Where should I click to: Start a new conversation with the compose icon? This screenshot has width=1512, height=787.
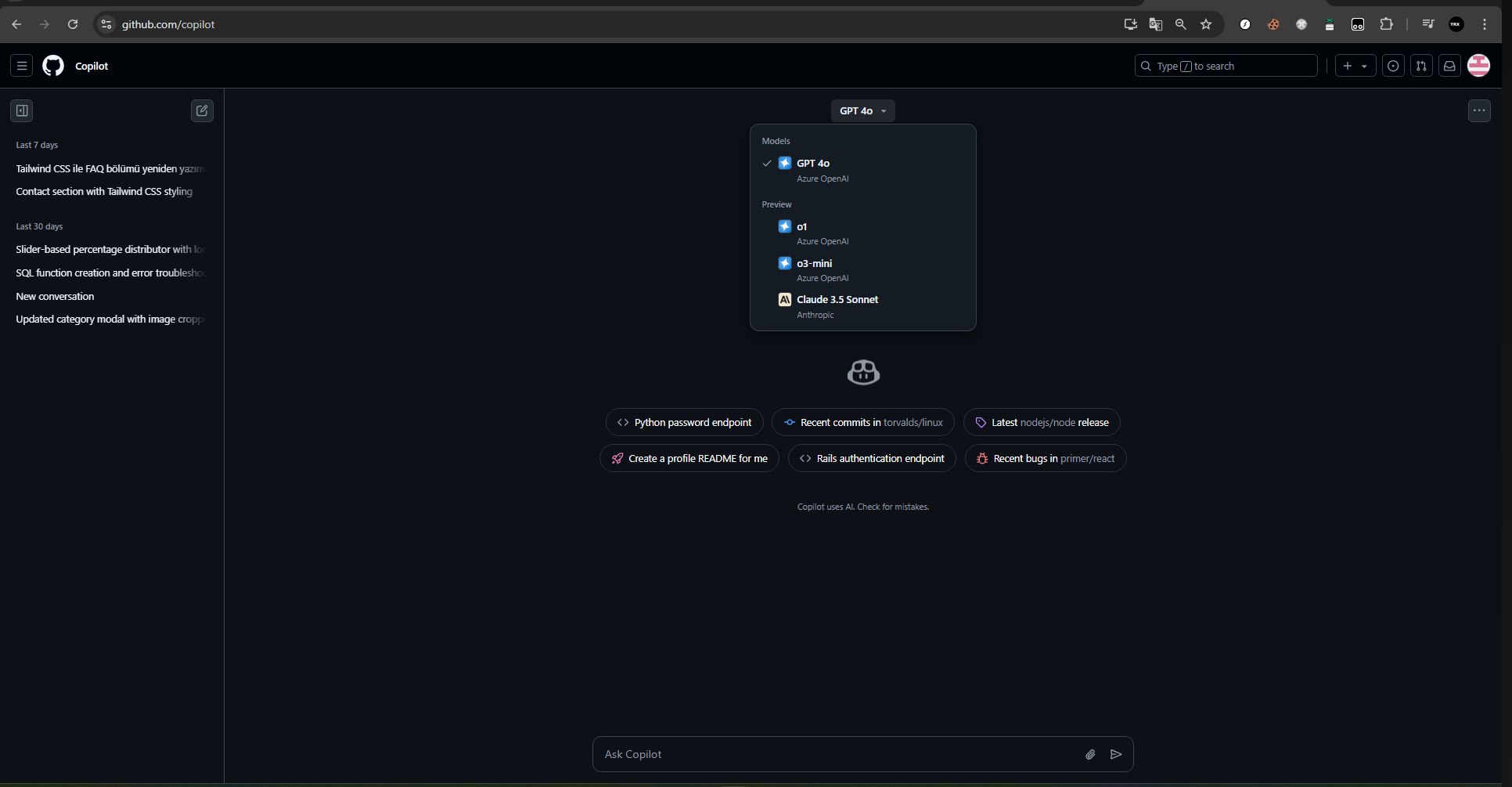click(x=202, y=110)
